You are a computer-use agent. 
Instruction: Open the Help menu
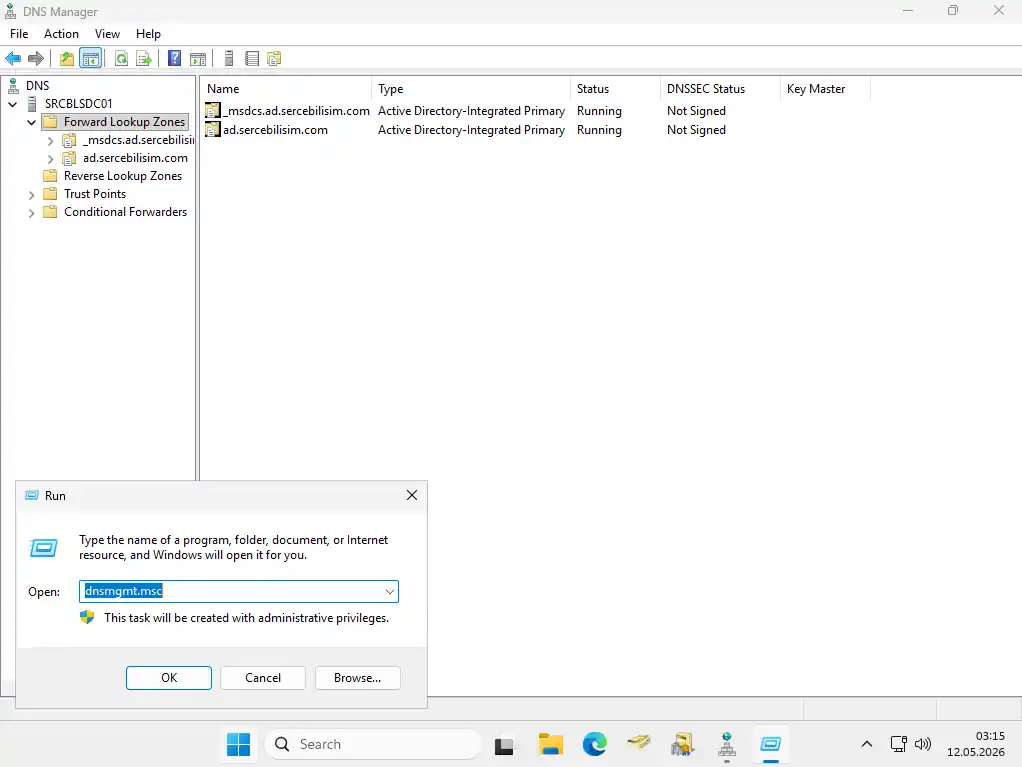tap(148, 34)
